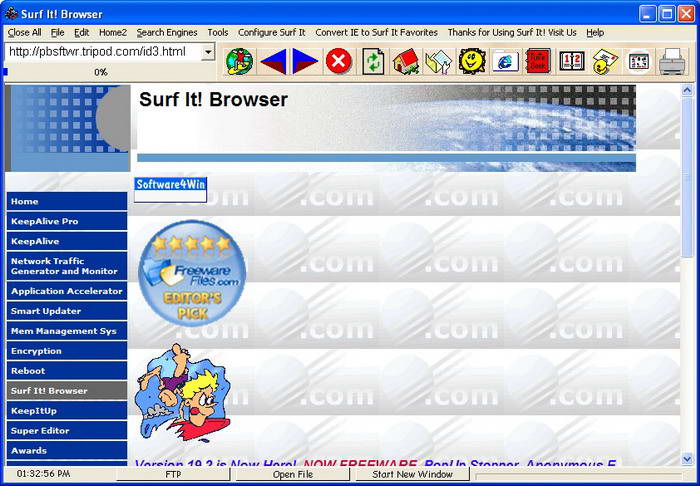The image size is (700, 486).
Task: Click the Open File button
Action: (x=293, y=474)
